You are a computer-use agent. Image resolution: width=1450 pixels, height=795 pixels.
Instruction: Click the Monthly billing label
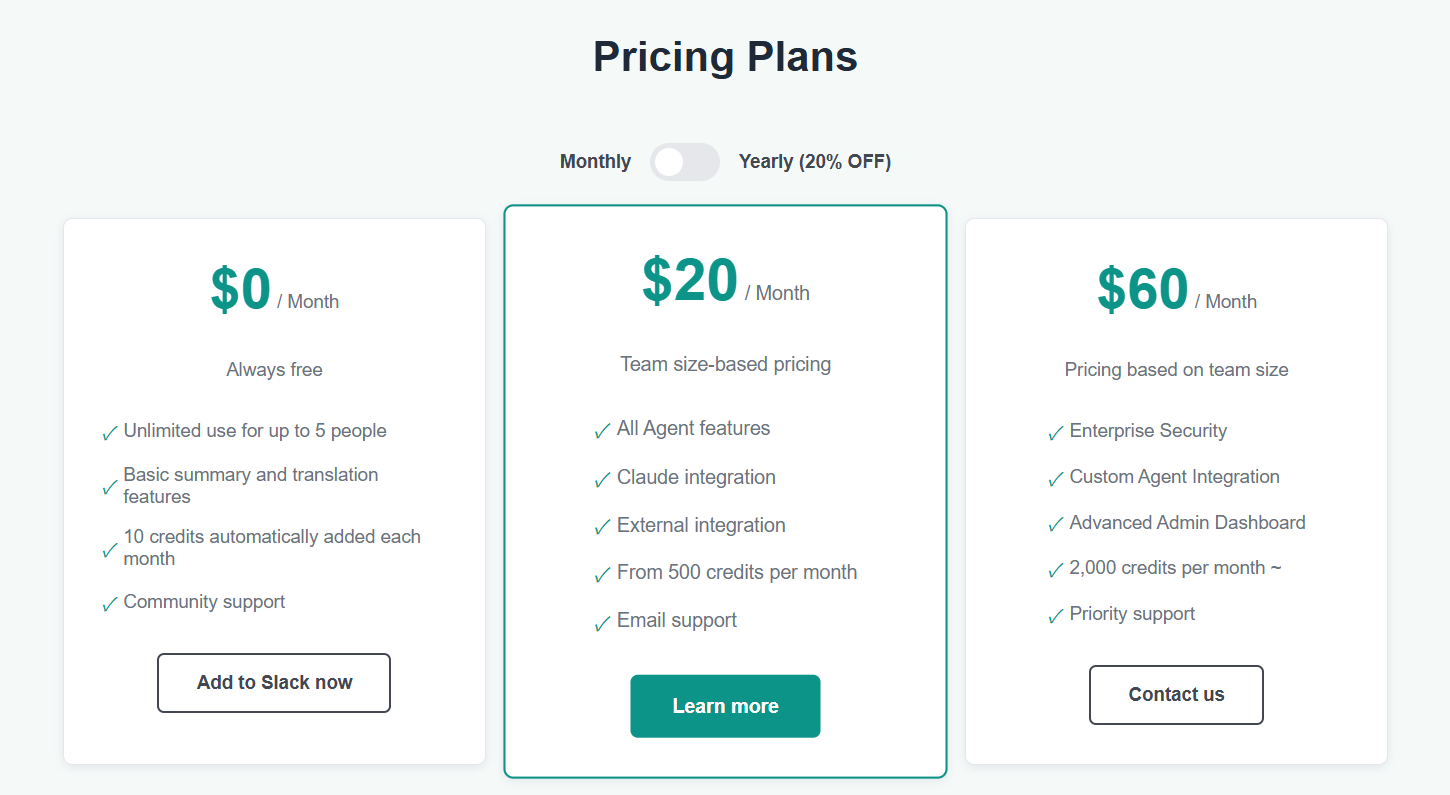[x=595, y=162]
